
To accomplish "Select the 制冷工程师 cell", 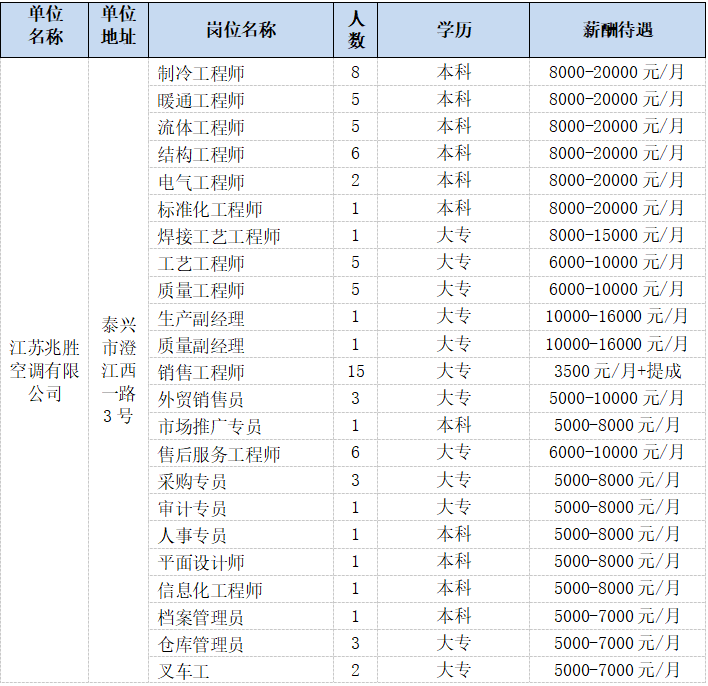I will (x=241, y=72).
